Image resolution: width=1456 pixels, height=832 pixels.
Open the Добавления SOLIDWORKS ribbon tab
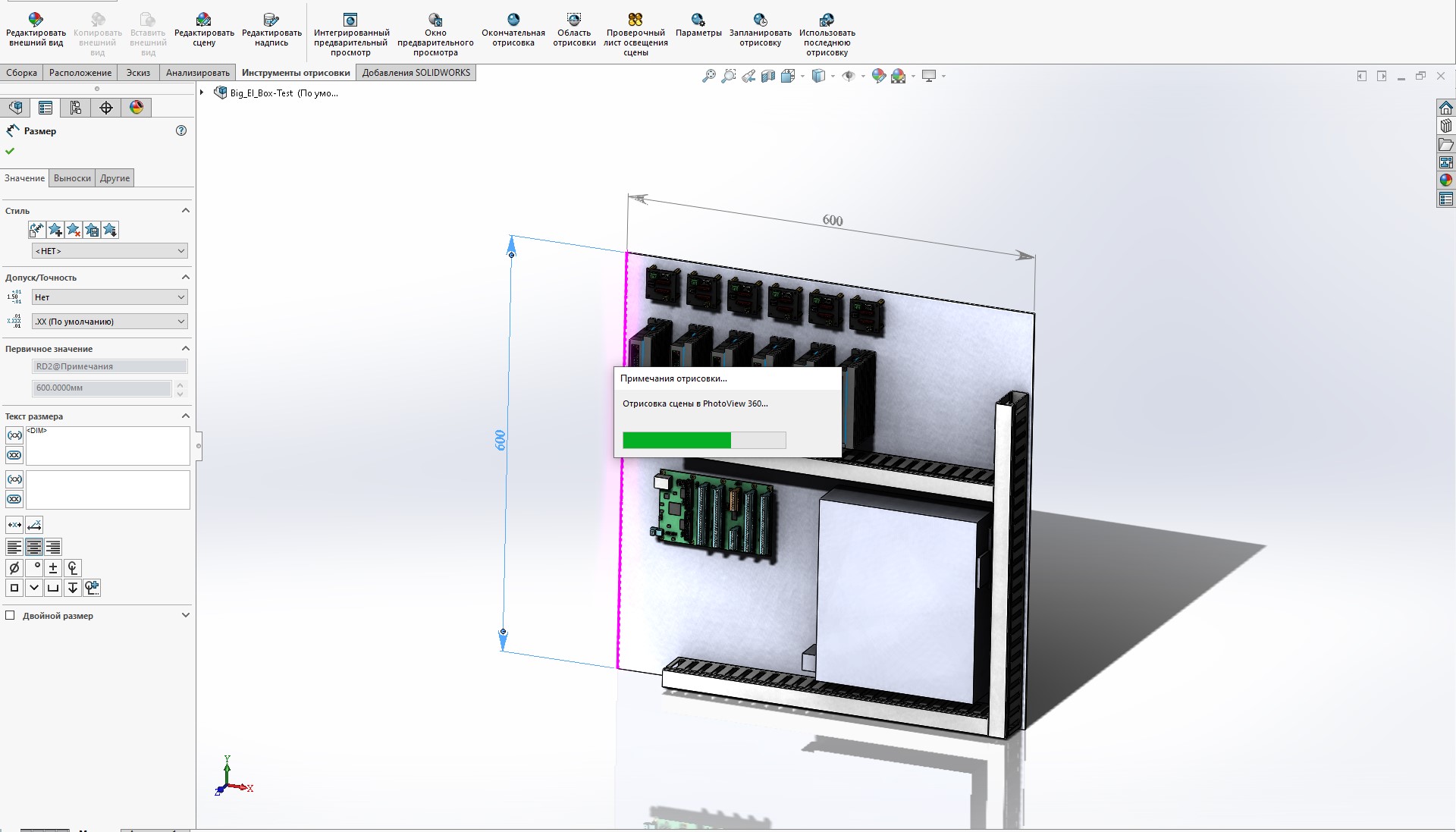[416, 73]
